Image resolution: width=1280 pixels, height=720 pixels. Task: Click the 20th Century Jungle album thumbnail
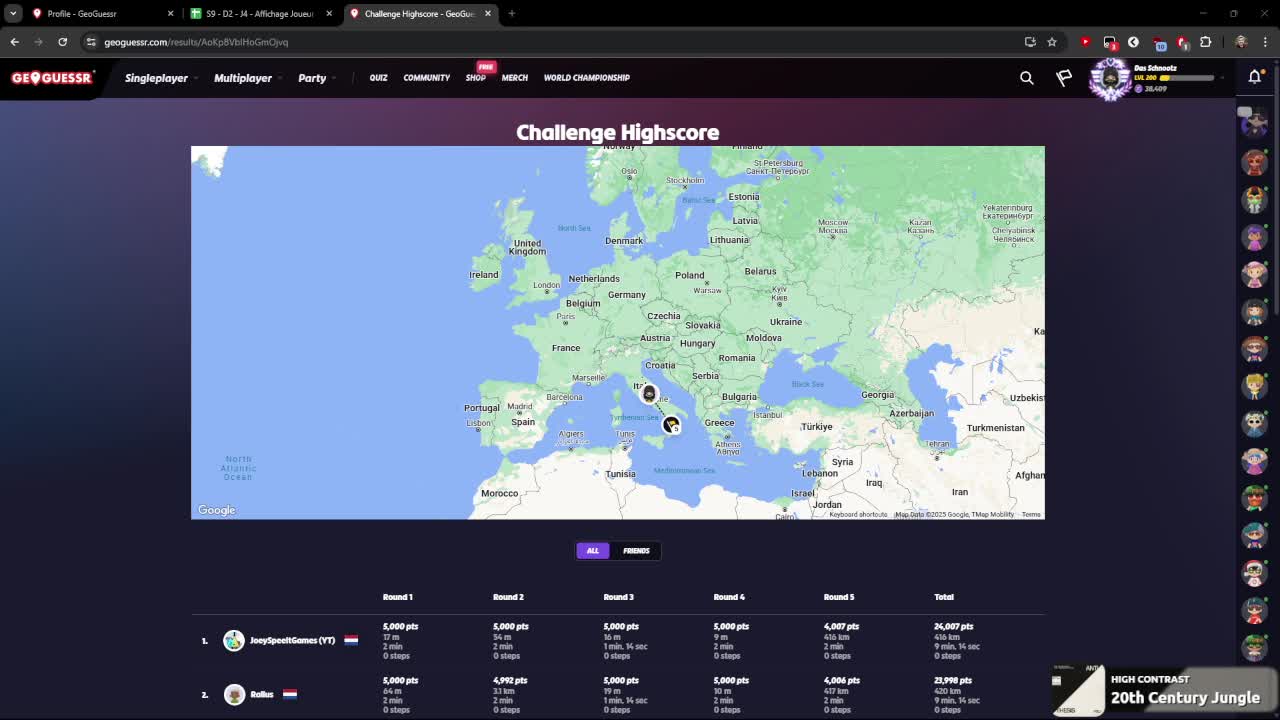tap(1078, 690)
